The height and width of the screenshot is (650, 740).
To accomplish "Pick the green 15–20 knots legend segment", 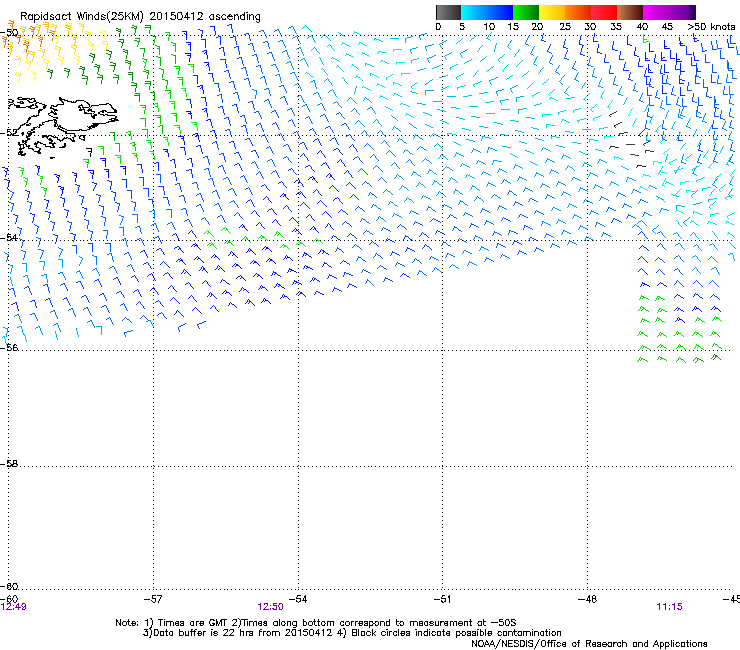I will click(x=526, y=12).
